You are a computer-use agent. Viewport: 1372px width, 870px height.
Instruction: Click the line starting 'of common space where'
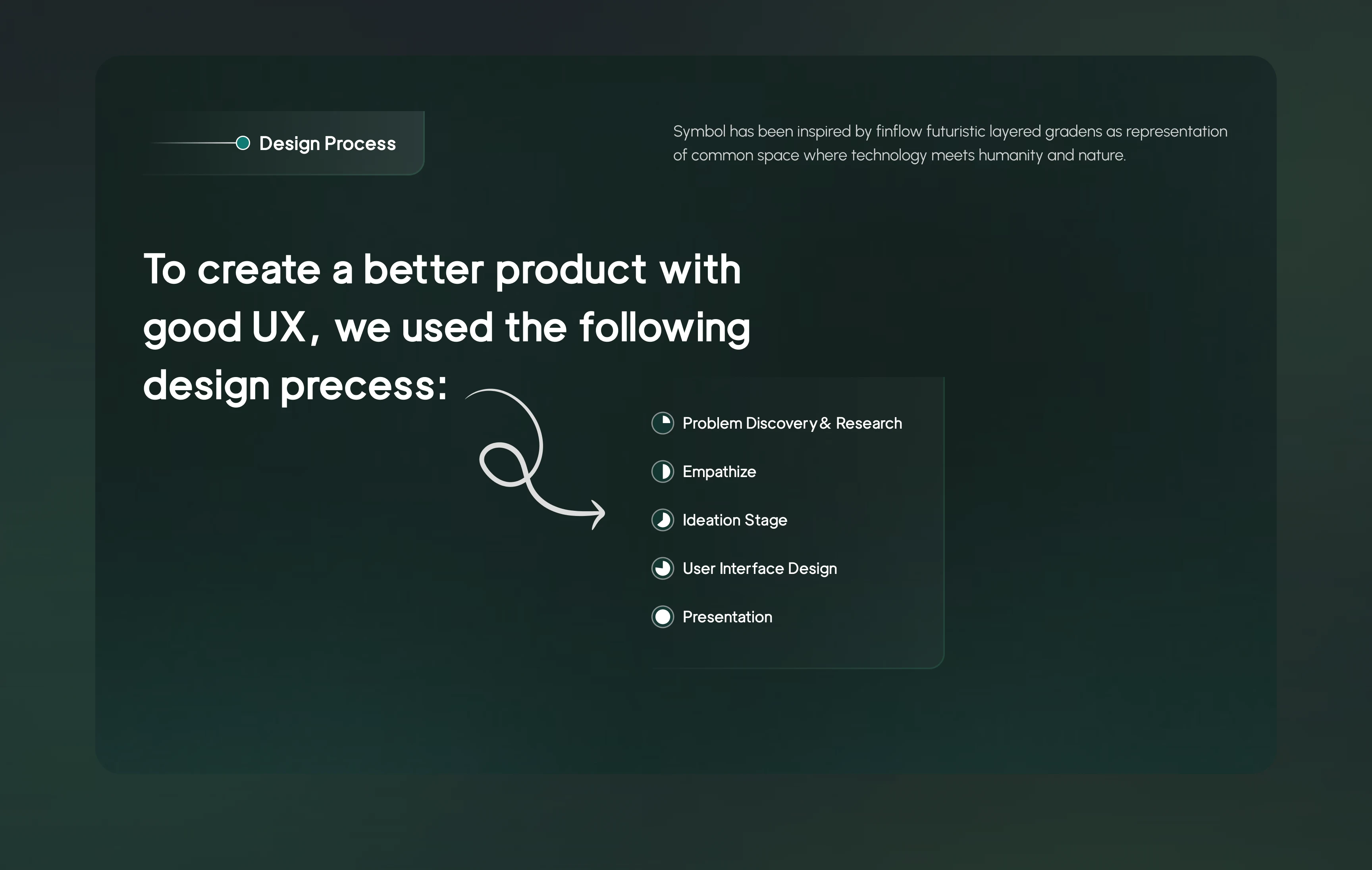point(899,156)
